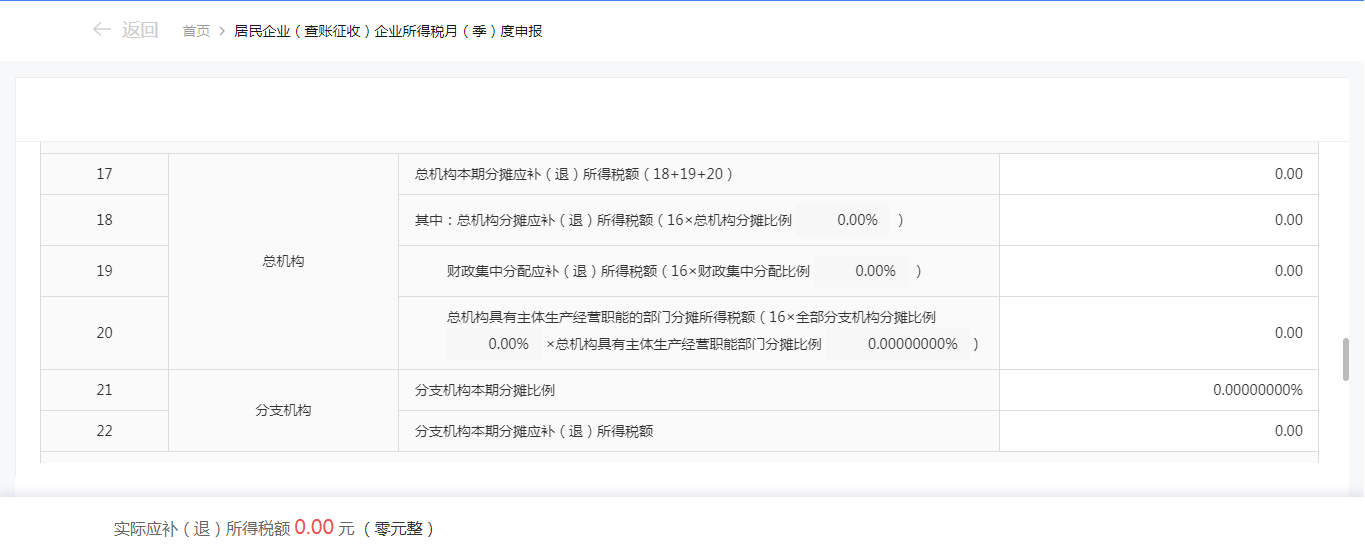Click the 实际应补（退）所得税额 footer label
1365x560 pixels.
click(202, 529)
